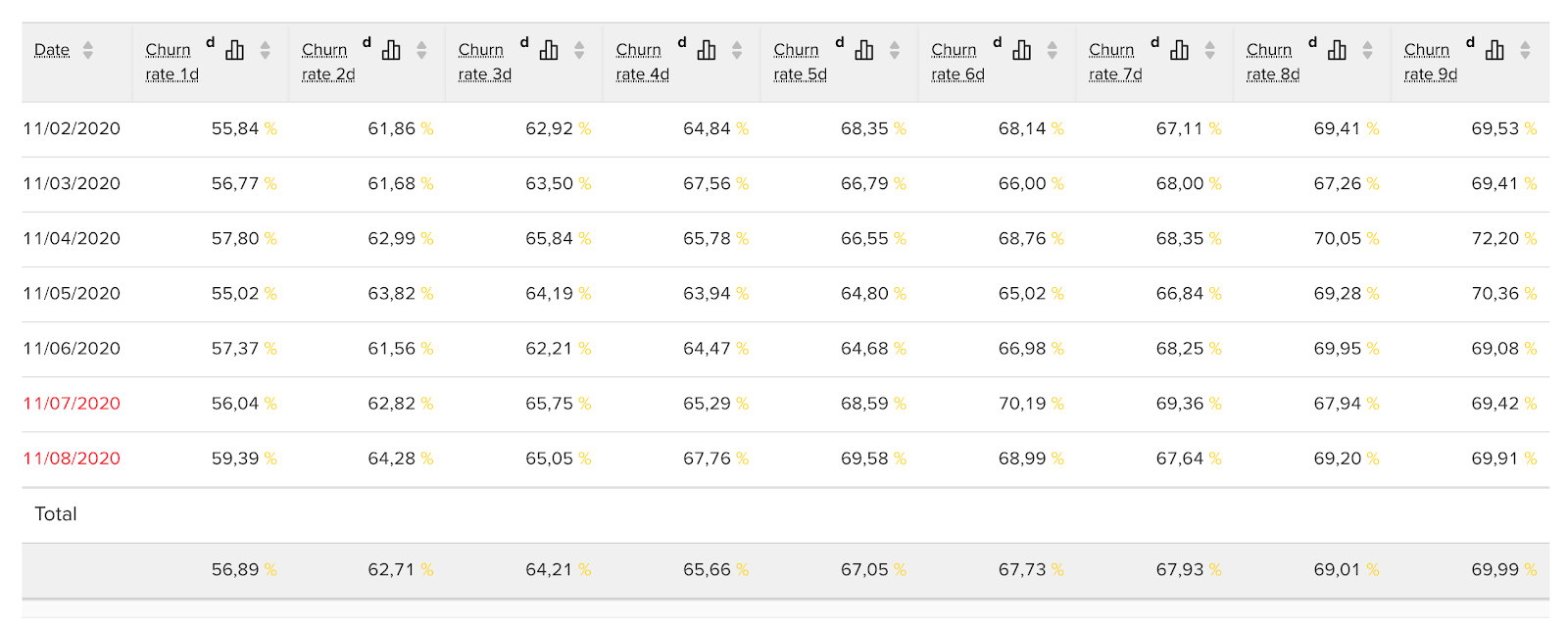
Task: Click the Date column header label
Action: point(52,50)
